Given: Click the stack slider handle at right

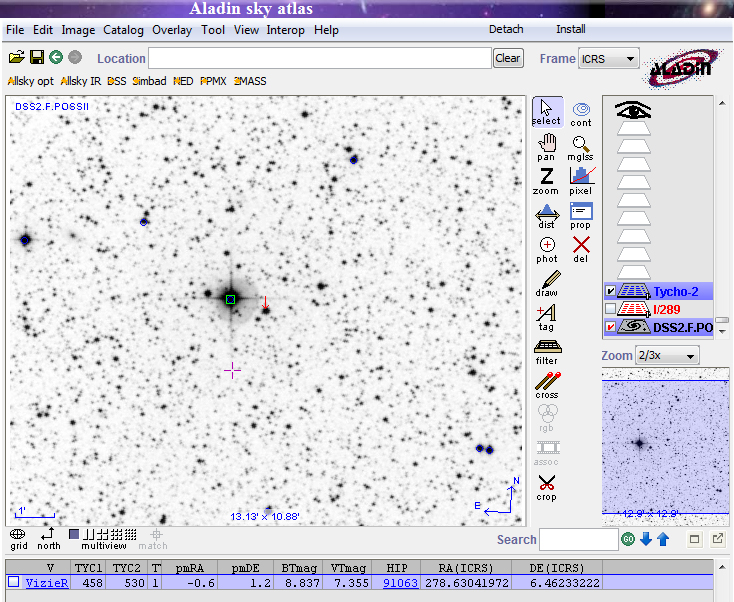Looking at the screenshot, I should coord(722,320).
